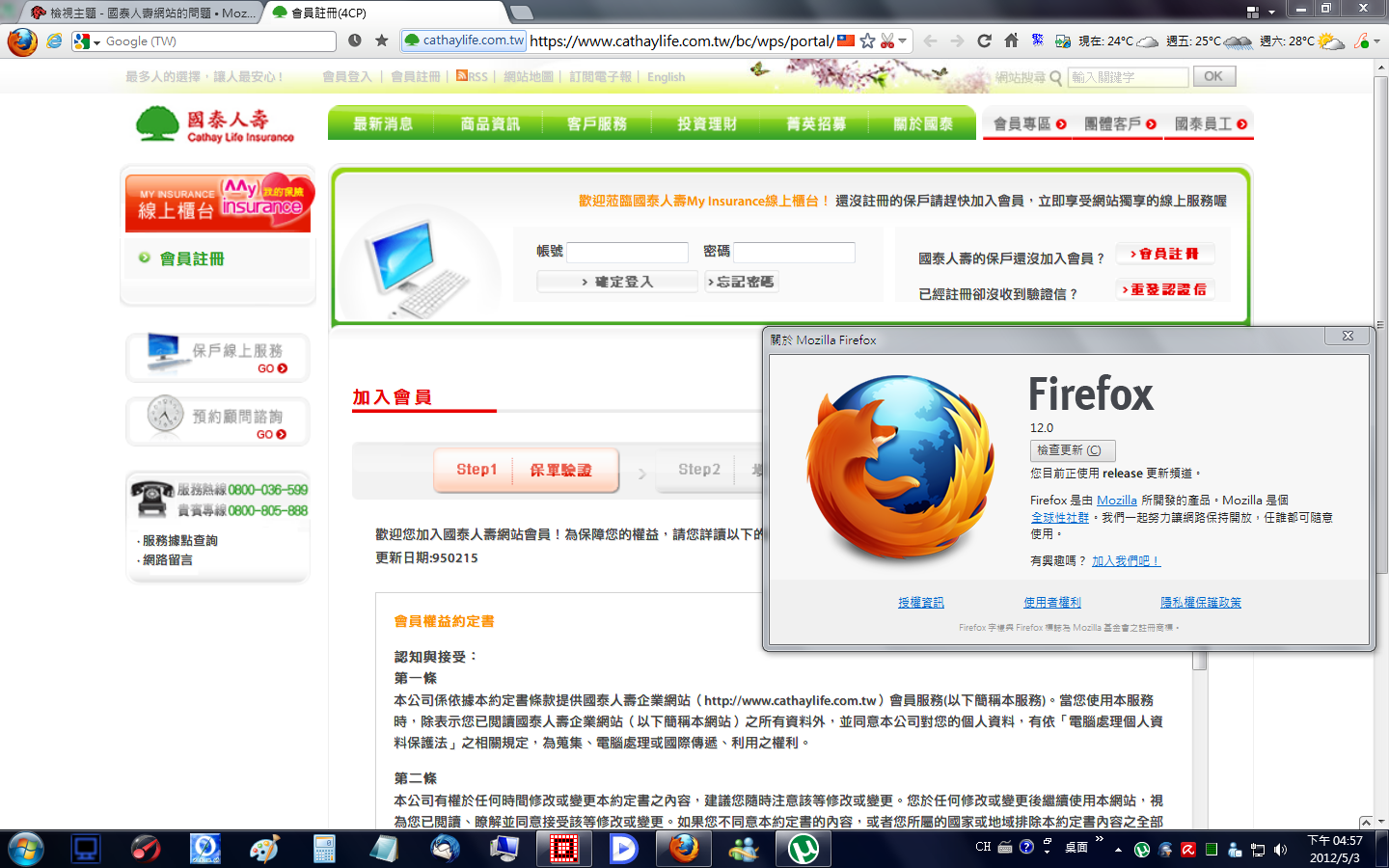Click the English language link
Viewport: 1389px width, 868px height.
(667, 77)
